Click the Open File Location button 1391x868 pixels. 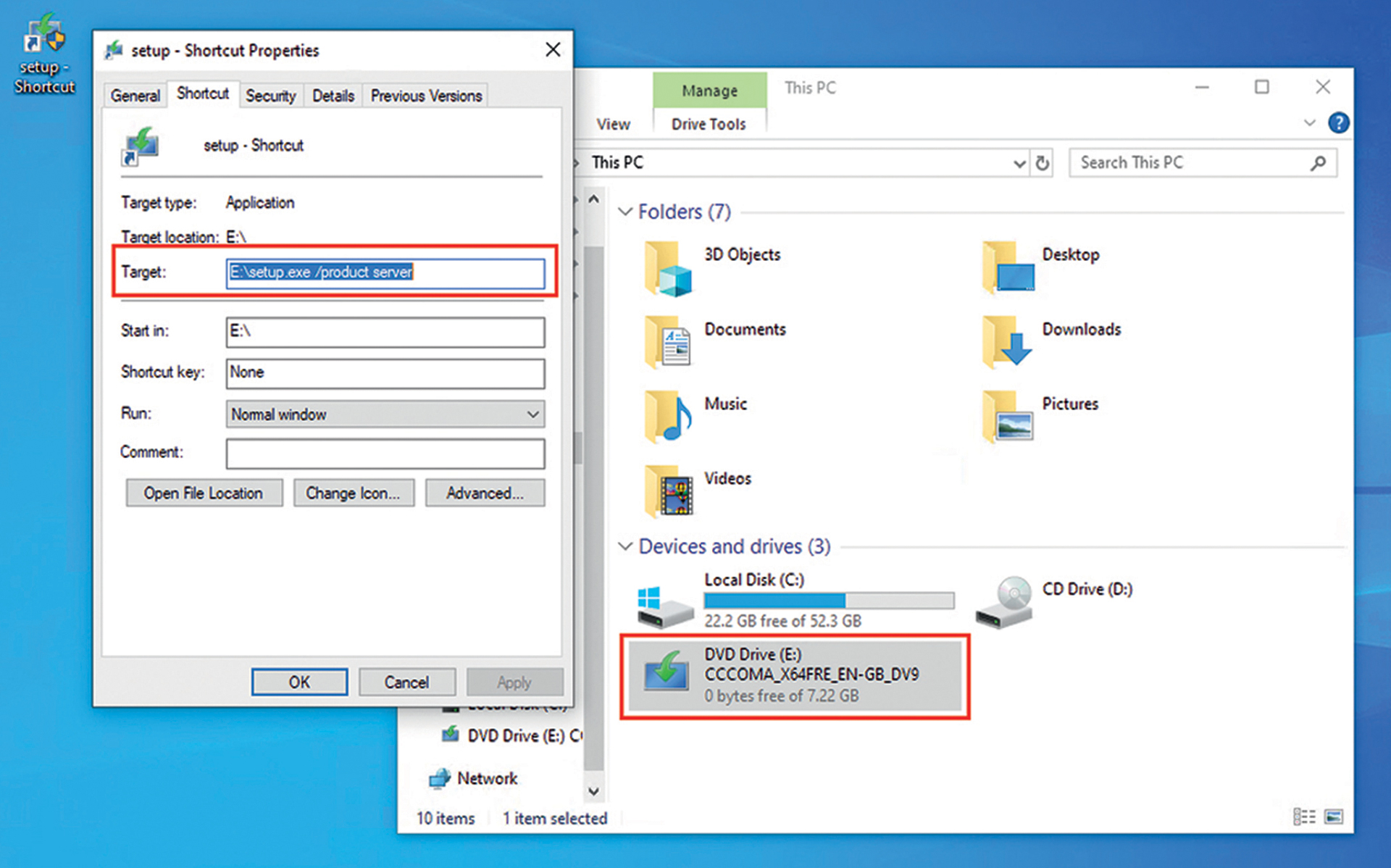pyautogui.click(x=204, y=493)
